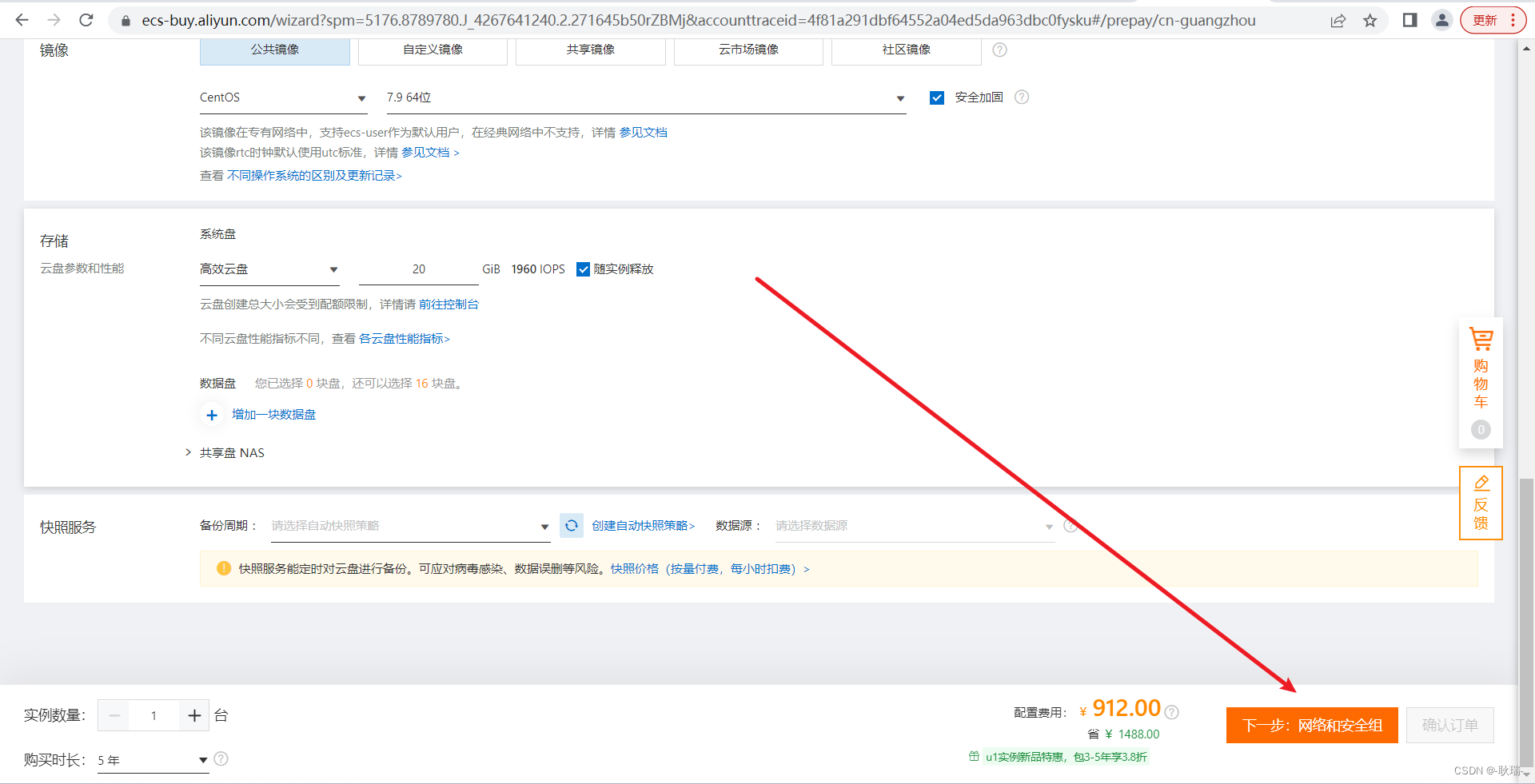
Task: Open the 高效云盘 disk type dropdown
Action: [x=269, y=269]
